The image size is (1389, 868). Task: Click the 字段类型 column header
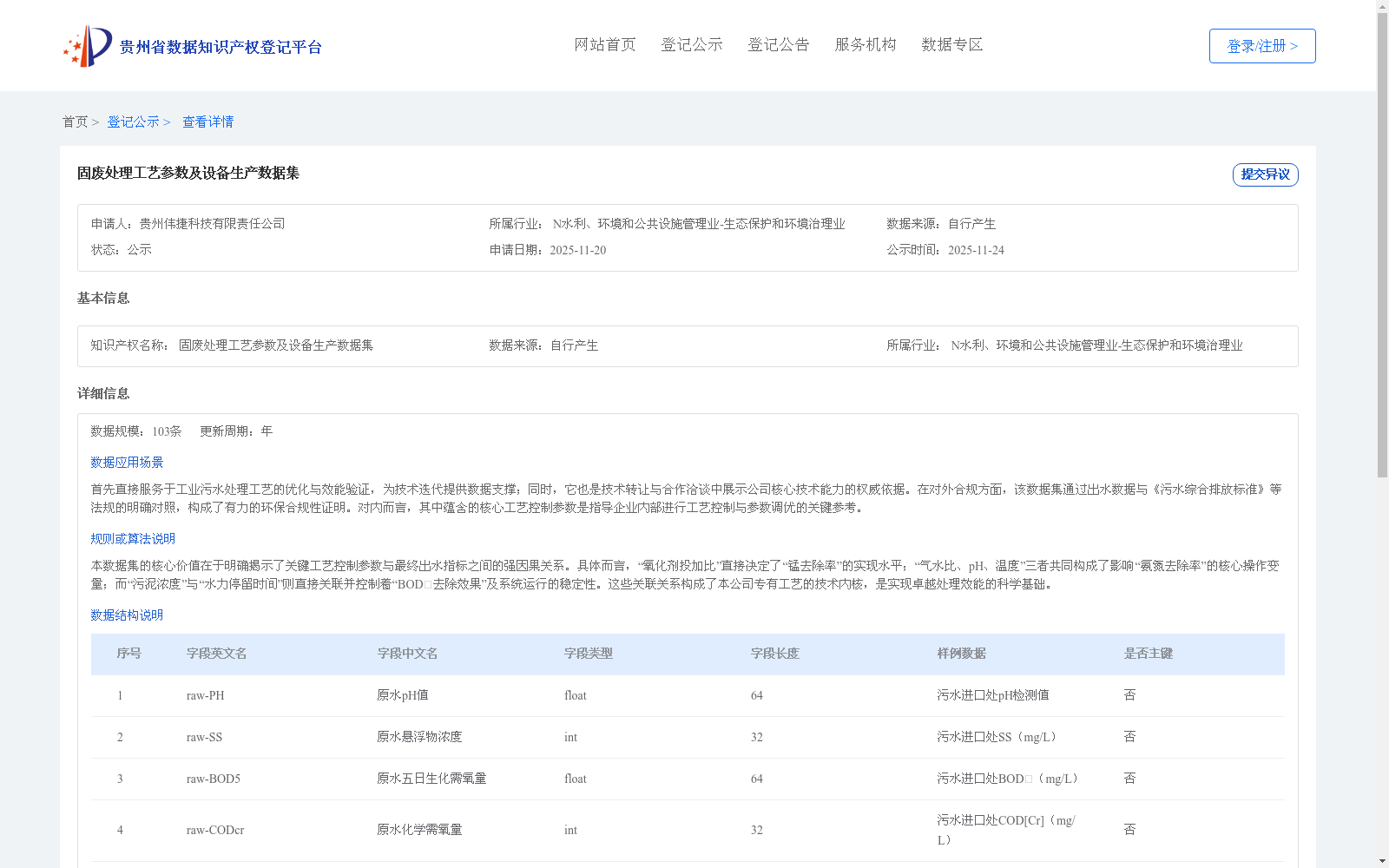click(x=589, y=654)
